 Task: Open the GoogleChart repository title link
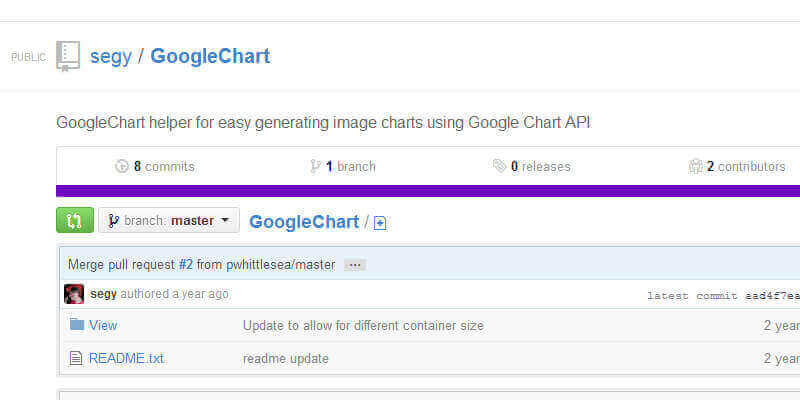tap(210, 56)
